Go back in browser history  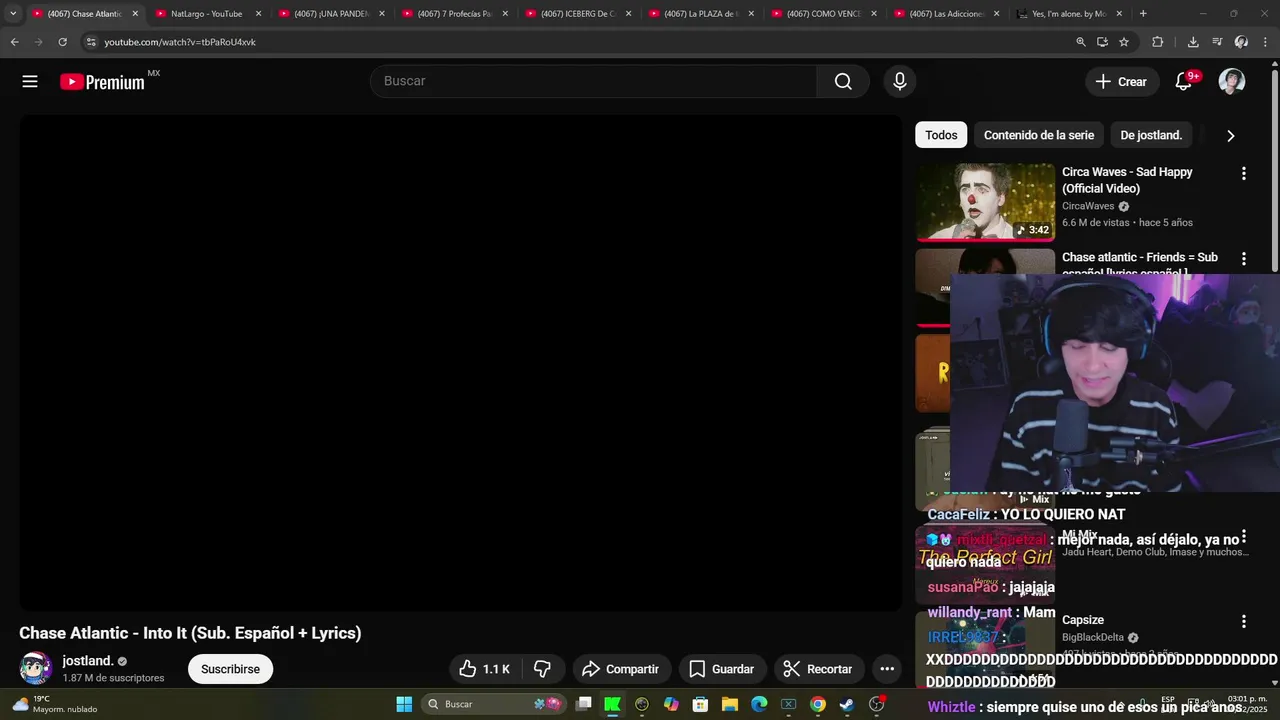click(14, 42)
